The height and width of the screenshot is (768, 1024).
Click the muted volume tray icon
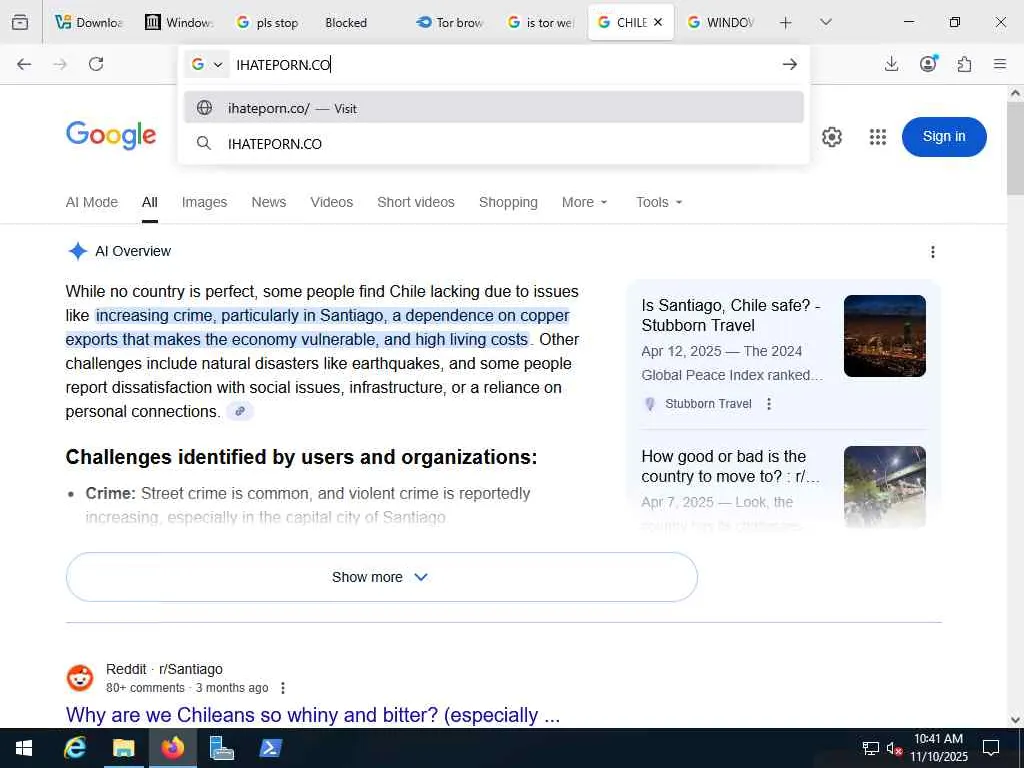893,748
